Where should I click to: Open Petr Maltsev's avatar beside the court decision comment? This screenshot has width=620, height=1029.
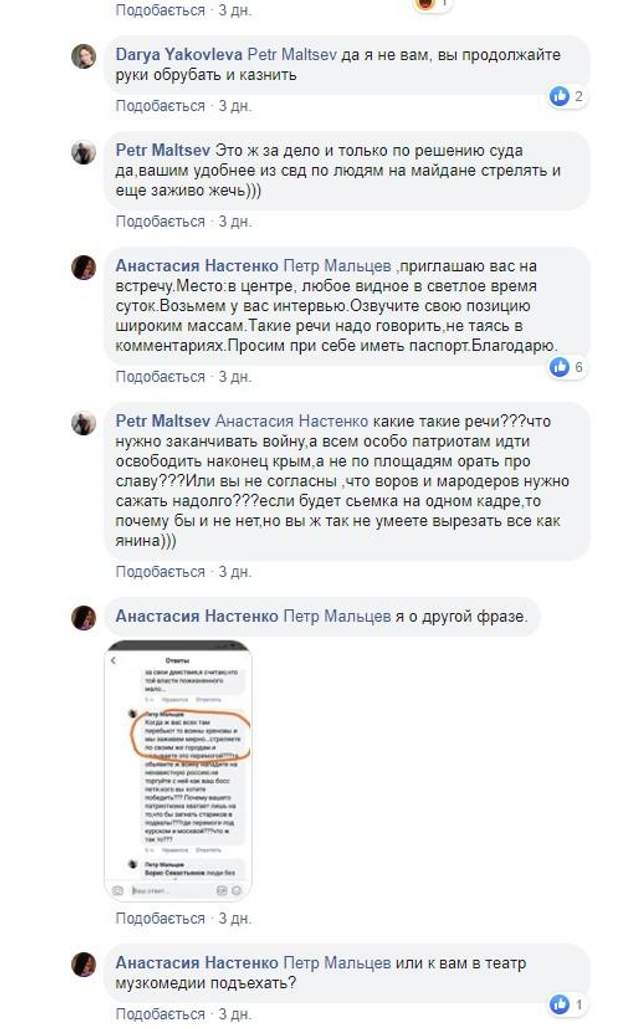point(84,153)
